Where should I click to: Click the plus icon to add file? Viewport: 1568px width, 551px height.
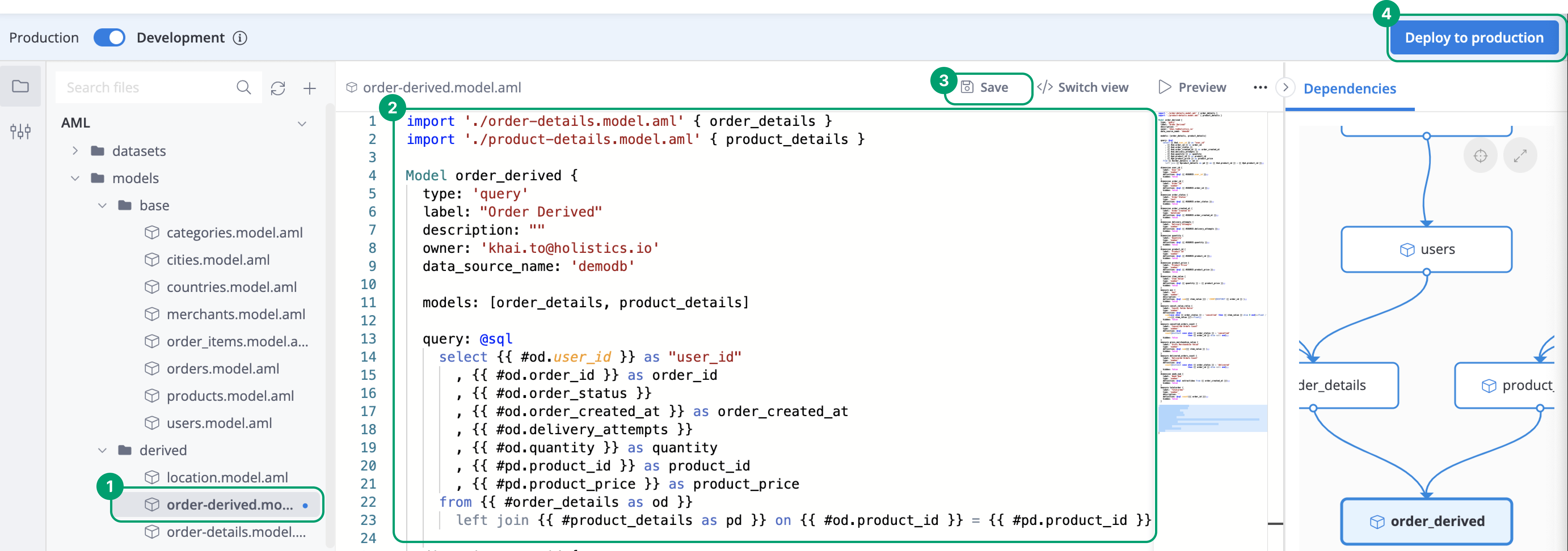tap(309, 88)
